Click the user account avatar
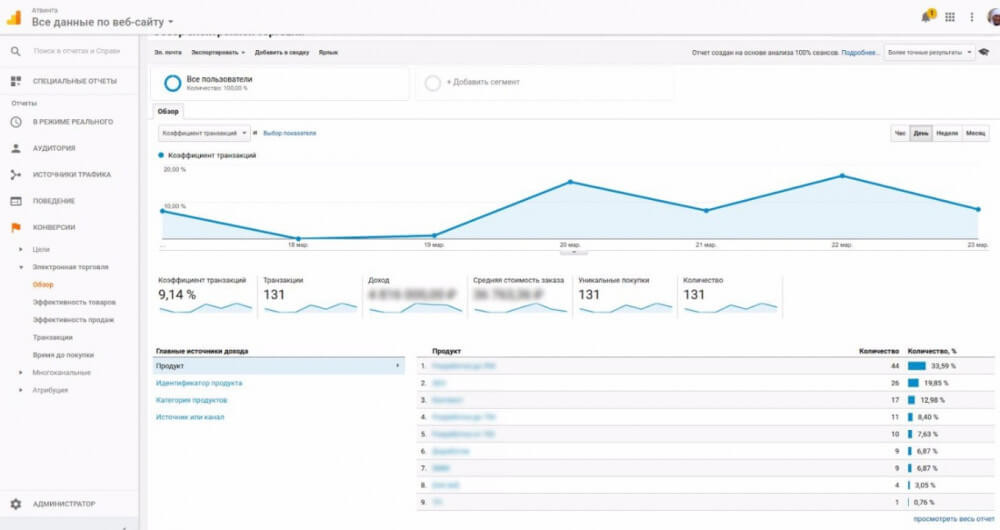This screenshot has height=530, width=1000. tap(994, 17)
